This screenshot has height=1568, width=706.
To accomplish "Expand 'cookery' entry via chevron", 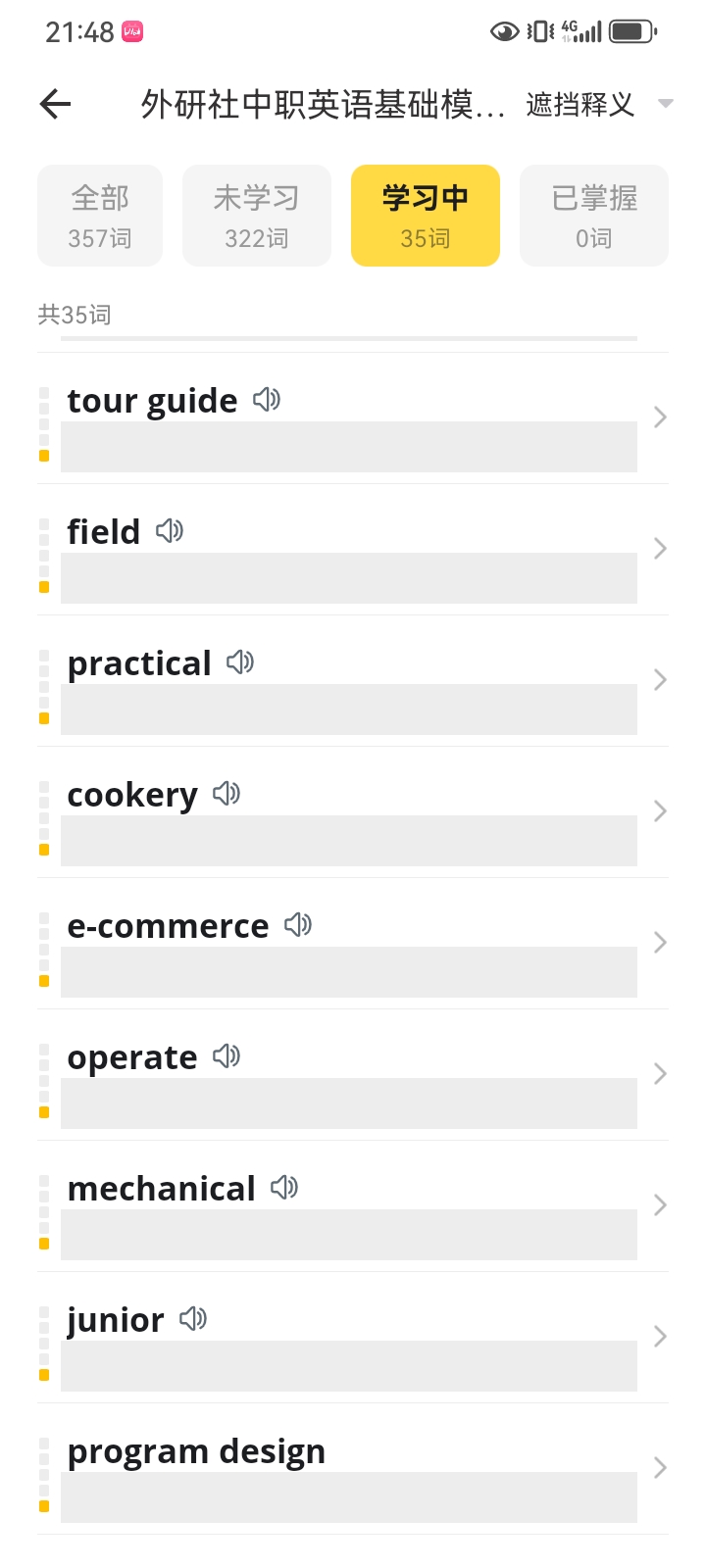I will click(x=660, y=811).
